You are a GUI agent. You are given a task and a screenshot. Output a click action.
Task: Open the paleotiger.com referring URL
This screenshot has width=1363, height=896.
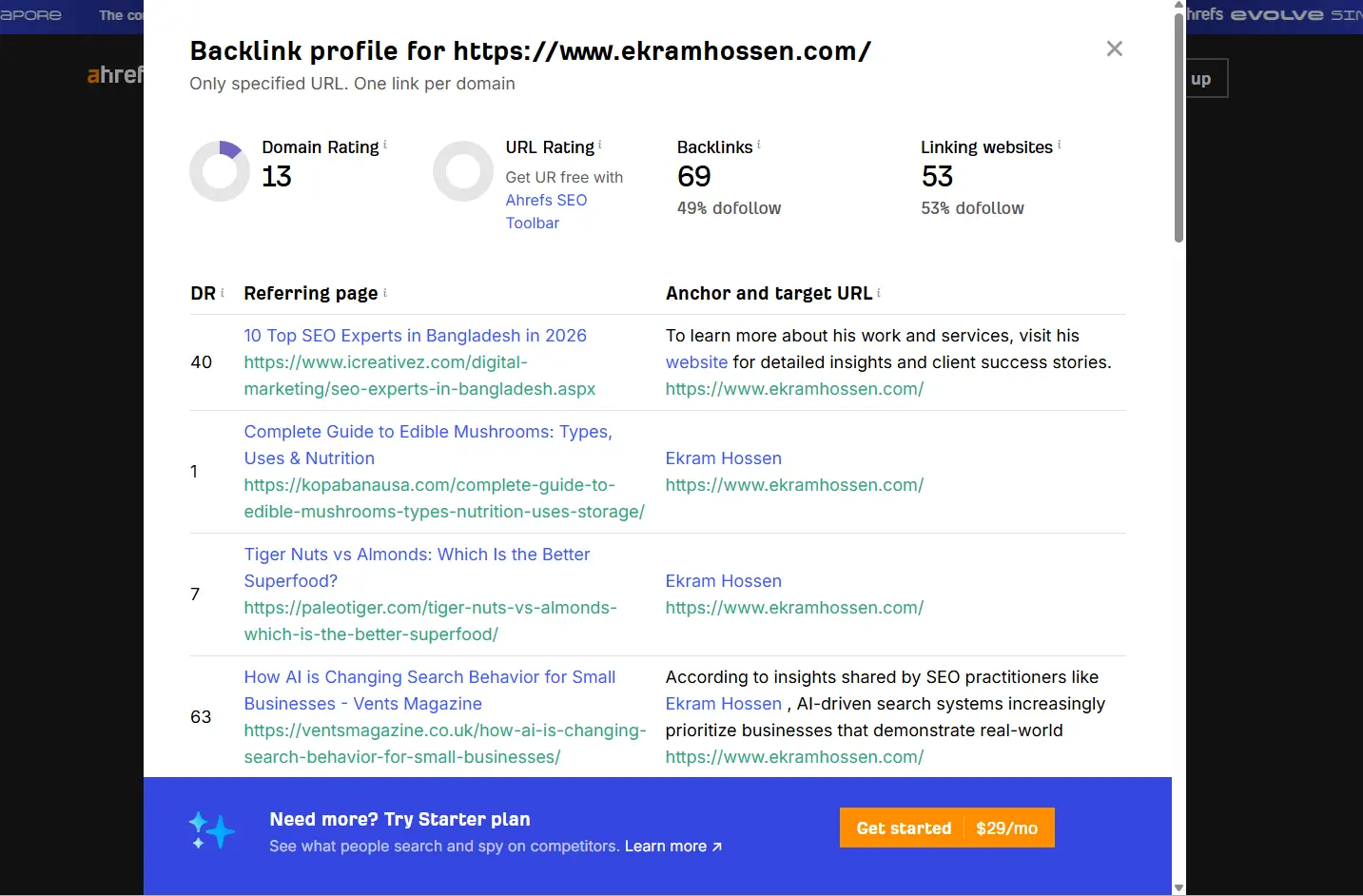tap(430, 621)
